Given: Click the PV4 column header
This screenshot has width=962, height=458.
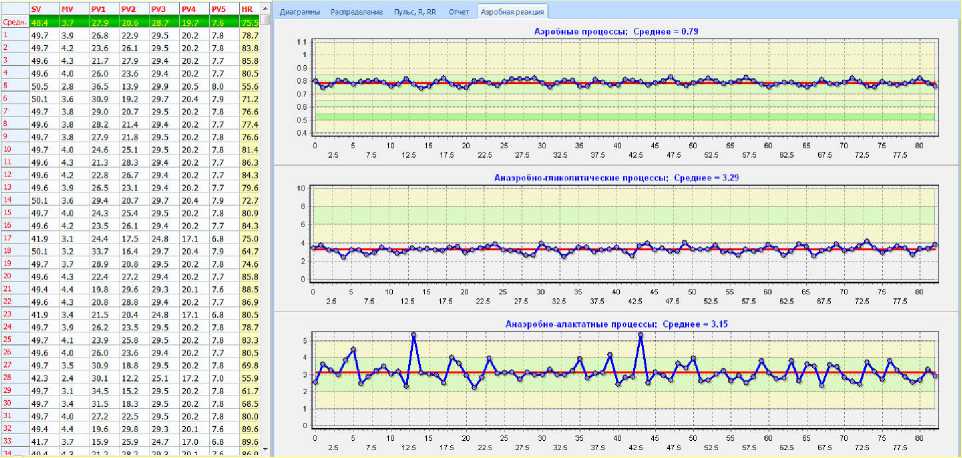Looking at the screenshot, I should [193, 10].
